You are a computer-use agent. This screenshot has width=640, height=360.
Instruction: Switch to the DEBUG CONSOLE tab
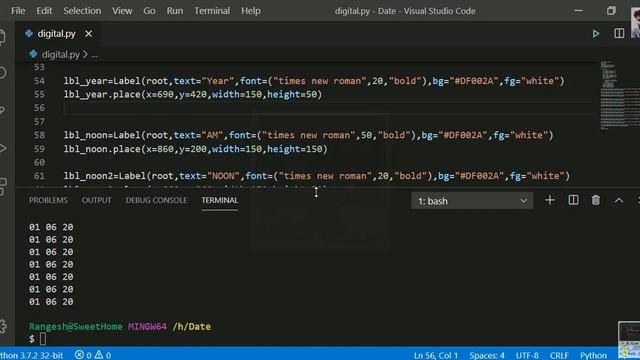[156, 200]
